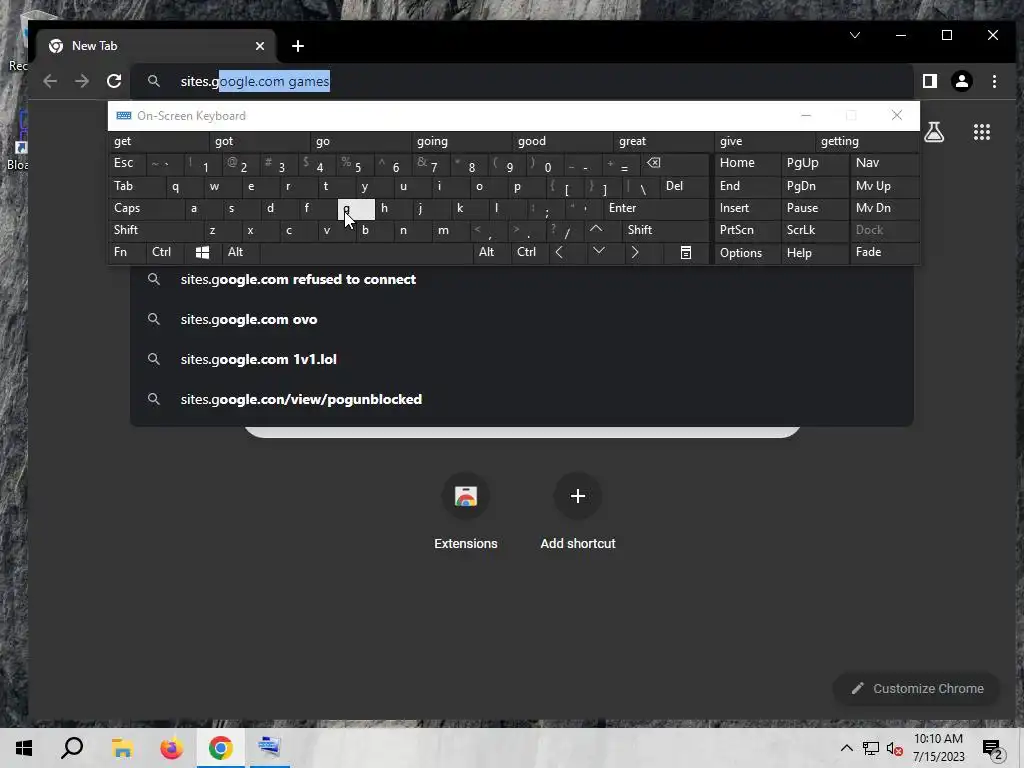Open the Chrome side panel icon
This screenshot has height=768, width=1024.
pos(929,81)
